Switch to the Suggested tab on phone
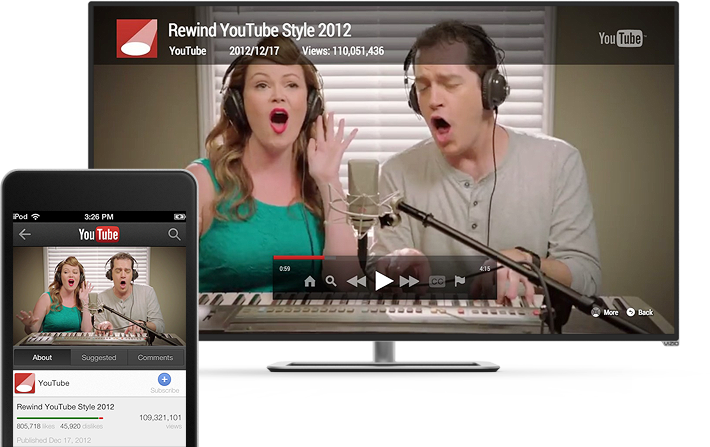710x447 pixels. point(99,357)
